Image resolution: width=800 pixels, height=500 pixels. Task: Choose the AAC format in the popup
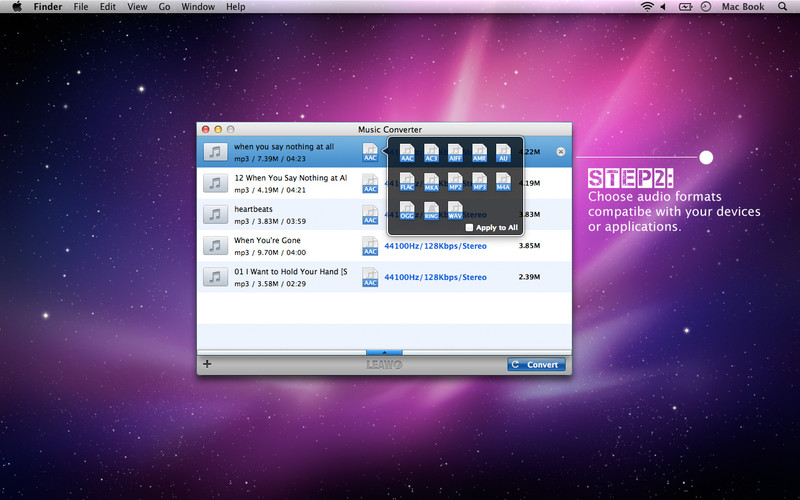(x=407, y=153)
